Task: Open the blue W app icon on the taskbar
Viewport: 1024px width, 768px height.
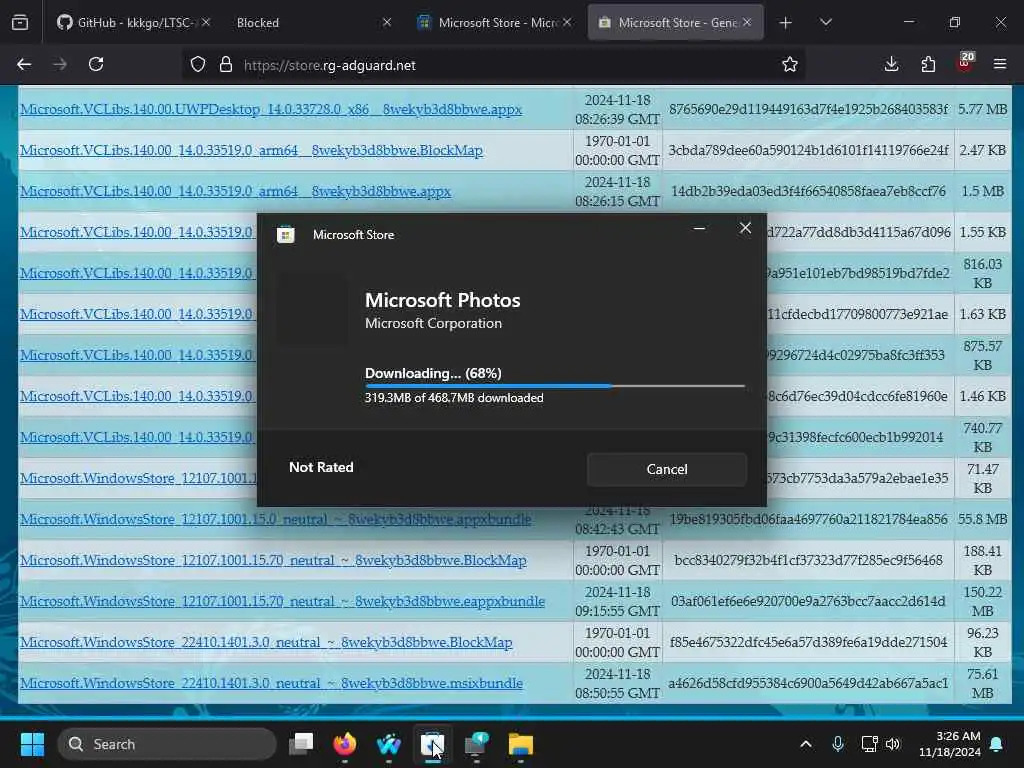Action: [x=389, y=744]
